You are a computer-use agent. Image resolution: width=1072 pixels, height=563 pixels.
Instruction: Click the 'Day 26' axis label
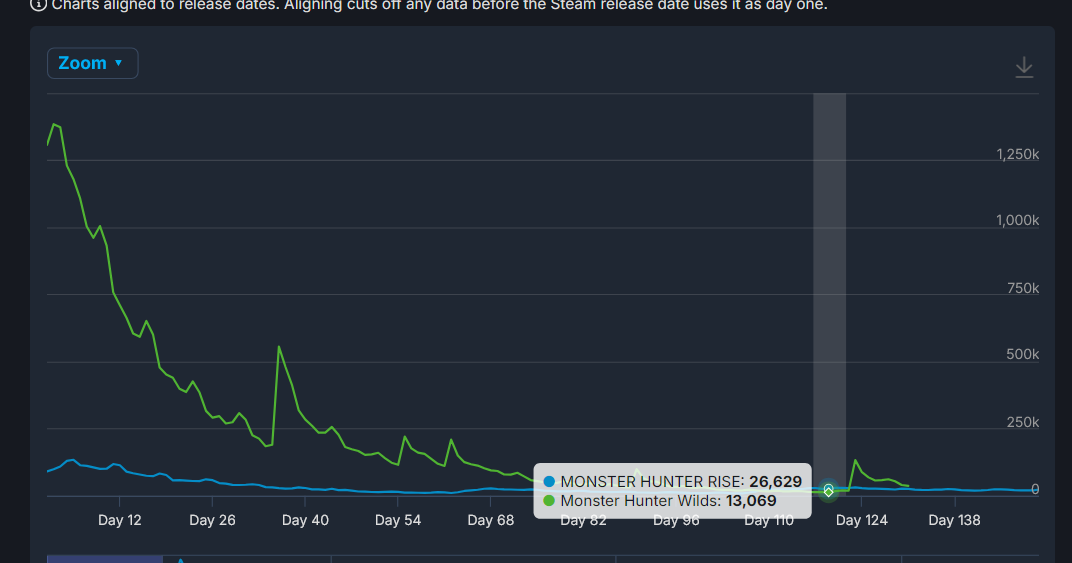pyautogui.click(x=212, y=520)
